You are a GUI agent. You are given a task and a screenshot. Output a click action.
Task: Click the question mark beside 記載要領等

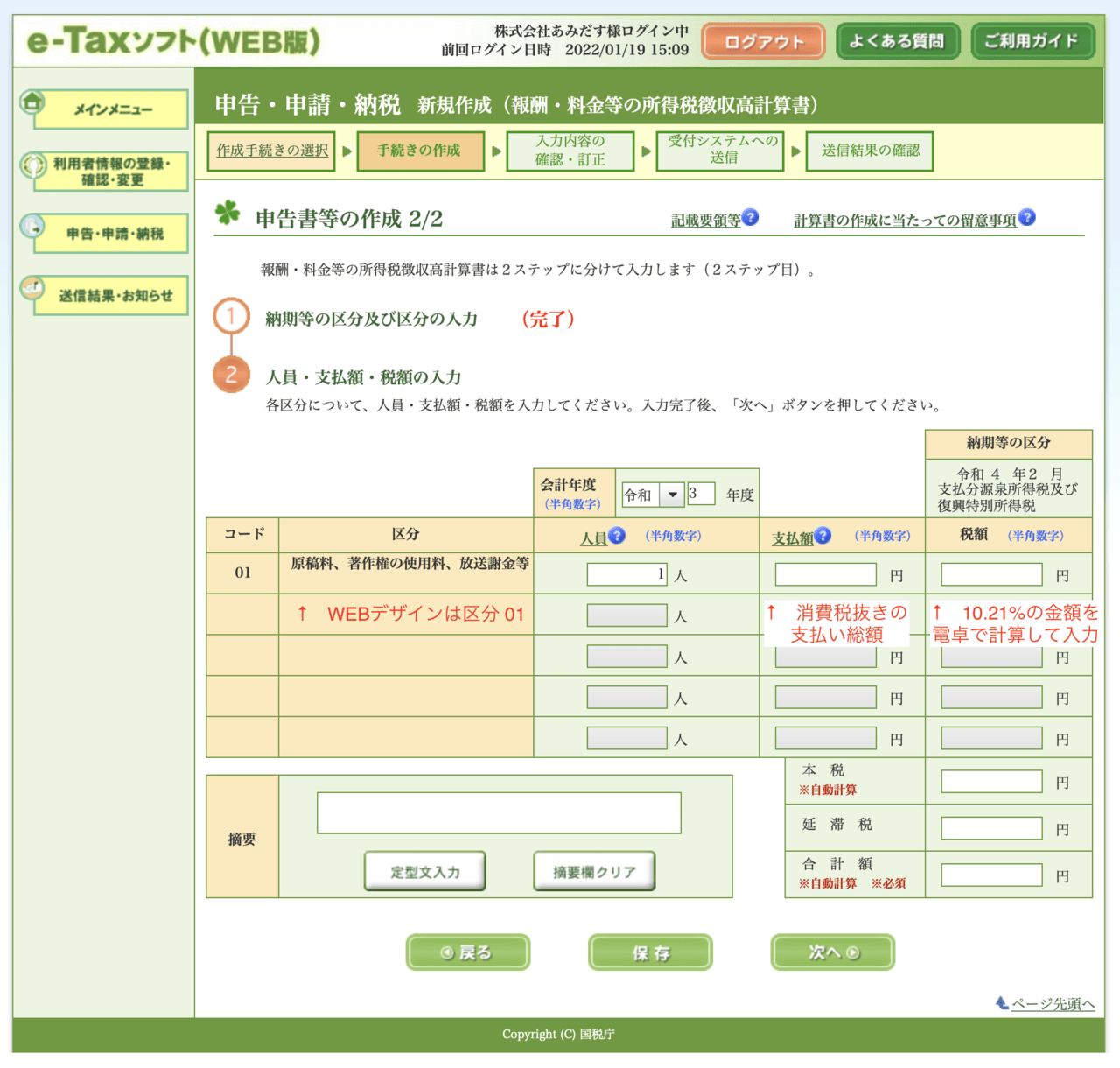click(751, 217)
